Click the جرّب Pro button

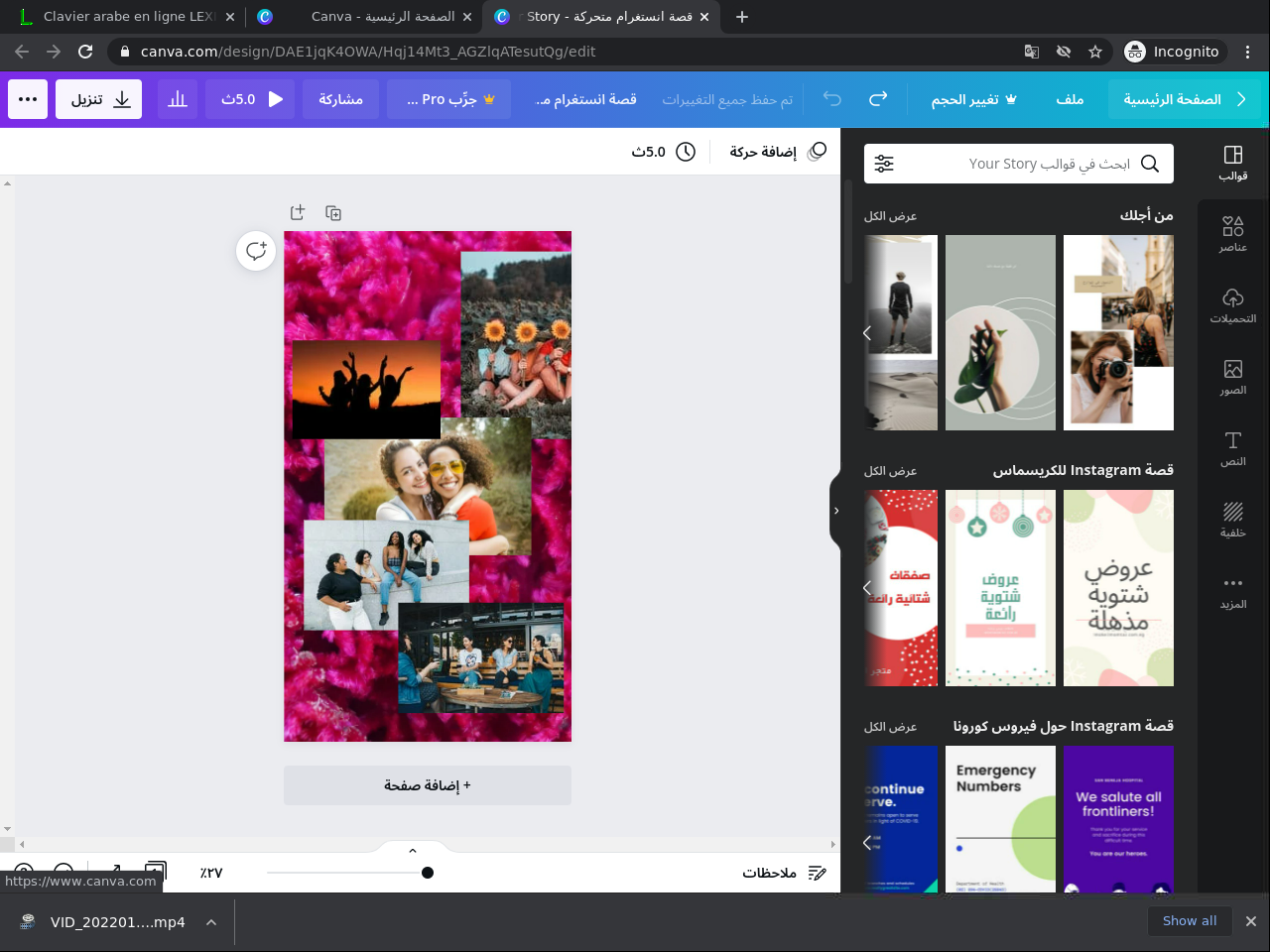click(x=448, y=99)
